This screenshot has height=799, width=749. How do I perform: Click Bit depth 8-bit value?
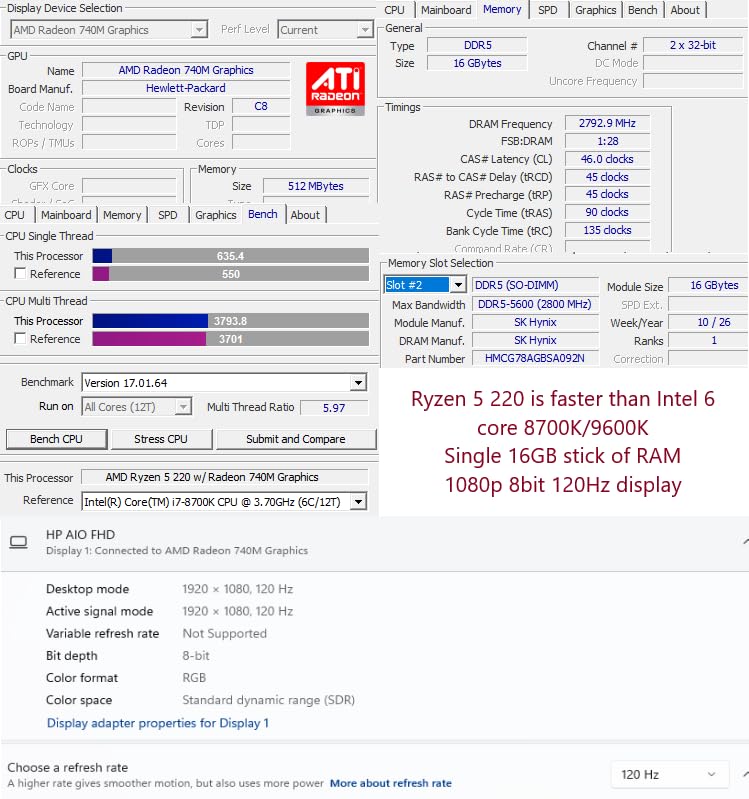(196, 656)
